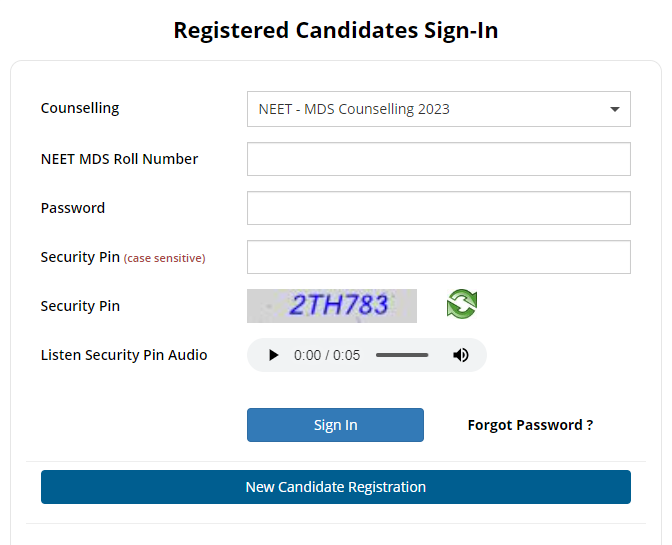
Task: Go to New Candidate Registration
Action: tap(336, 487)
